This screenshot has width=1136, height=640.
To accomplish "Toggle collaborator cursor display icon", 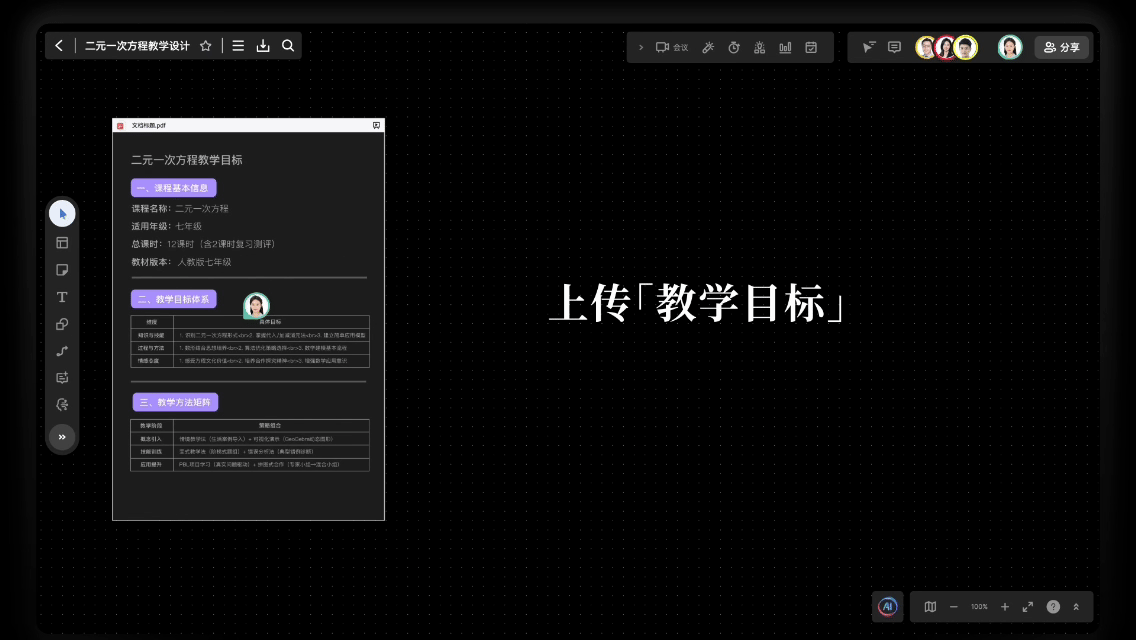I will click(869, 47).
